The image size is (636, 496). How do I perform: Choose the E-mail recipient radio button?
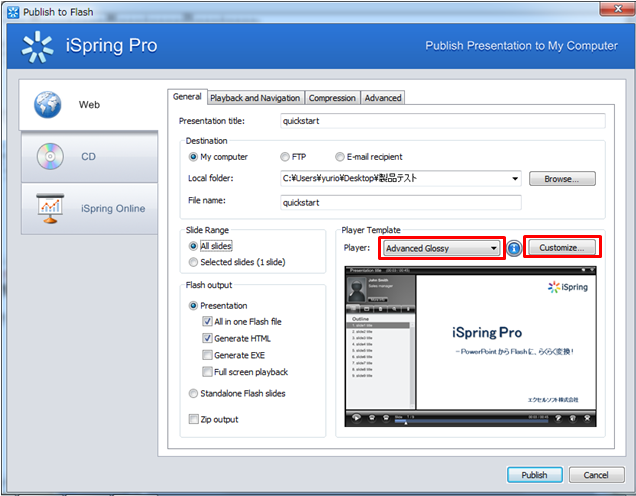[x=339, y=157]
